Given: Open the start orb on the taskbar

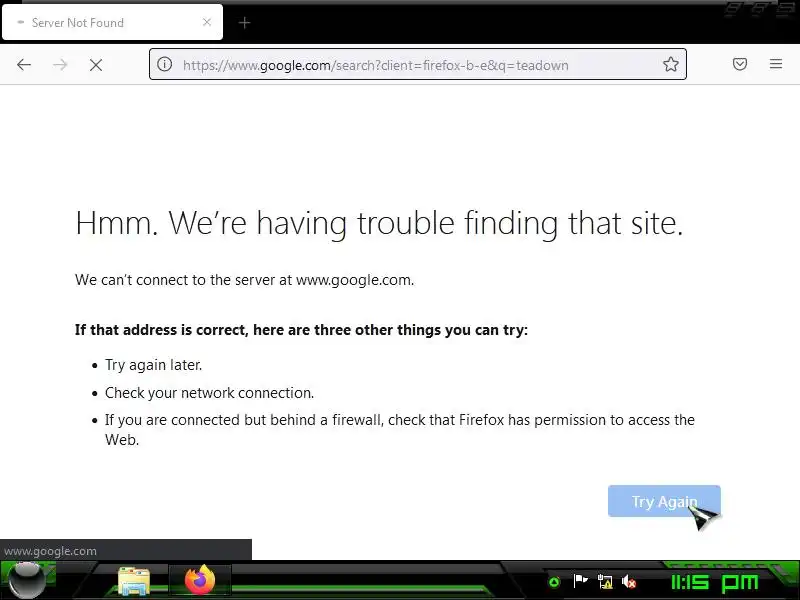Looking at the screenshot, I should coord(27,580).
